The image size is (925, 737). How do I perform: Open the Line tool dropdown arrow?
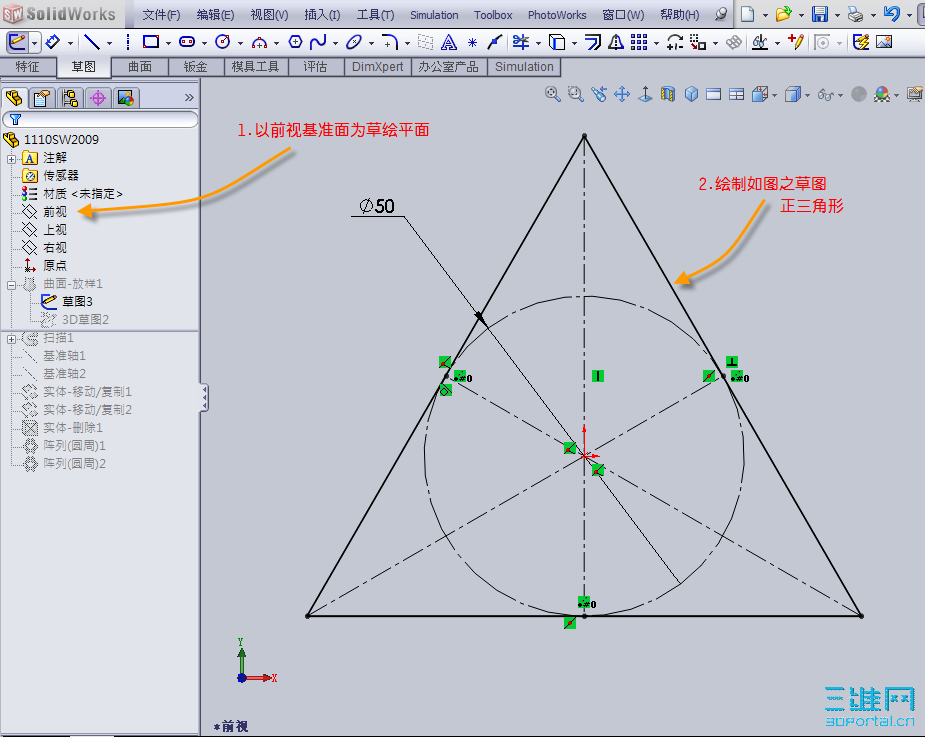[109, 43]
